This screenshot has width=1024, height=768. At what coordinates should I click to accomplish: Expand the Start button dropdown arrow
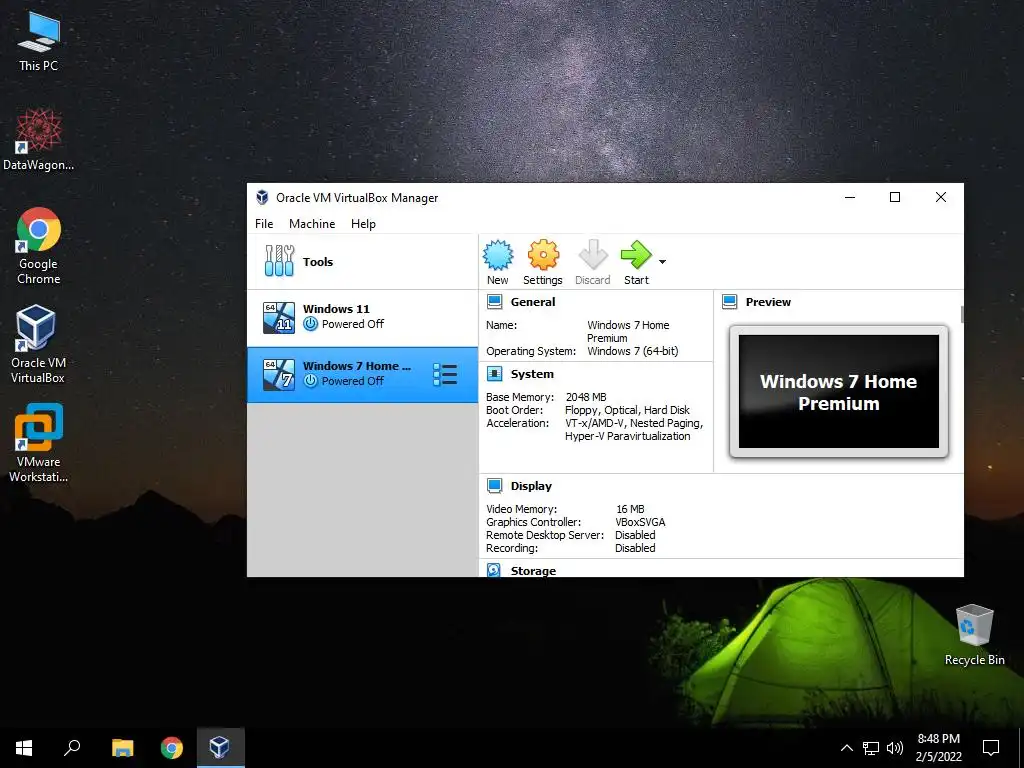pyautogui.click(x=662, y=262)
